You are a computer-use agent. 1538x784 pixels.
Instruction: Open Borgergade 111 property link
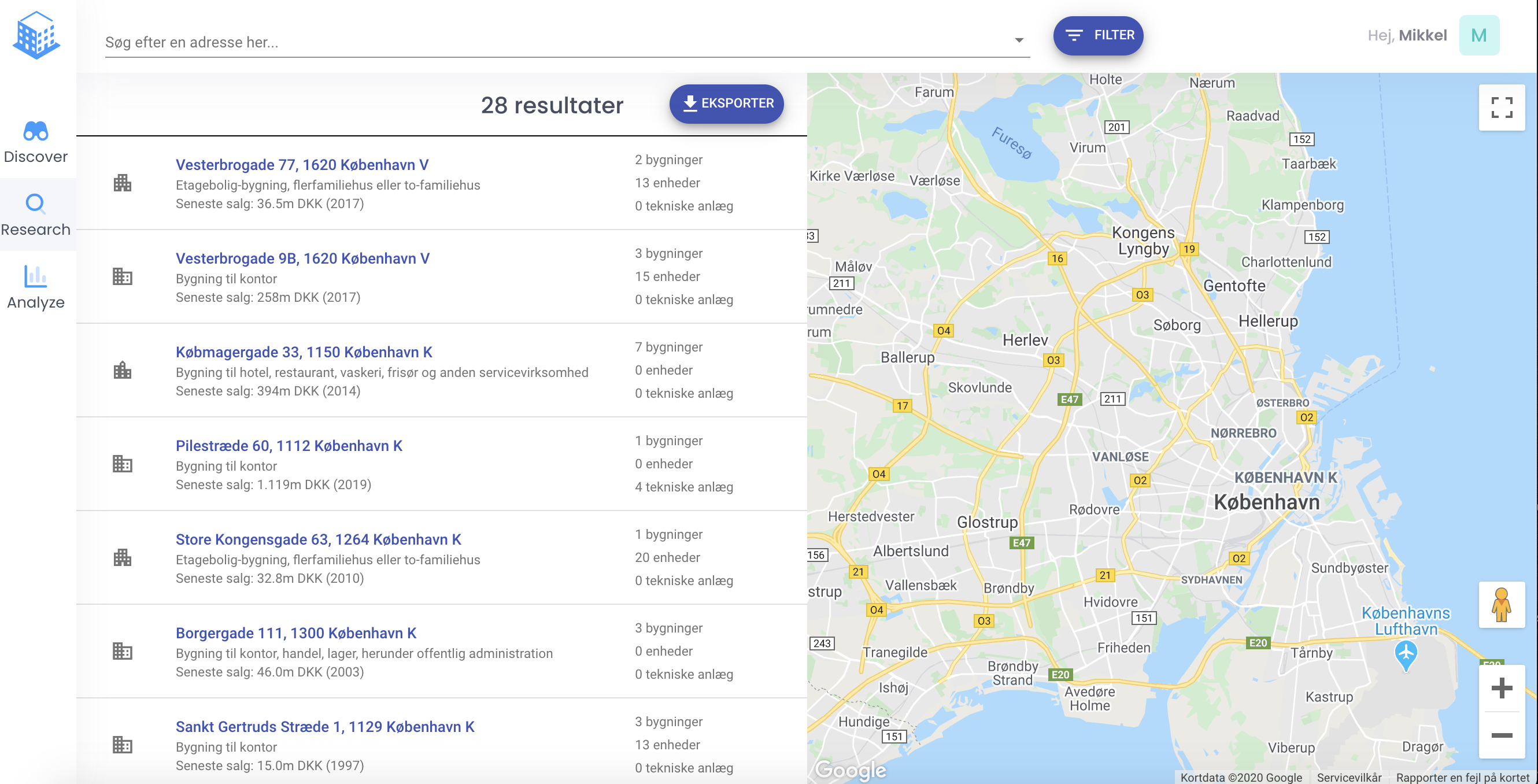tap(296, 633)
